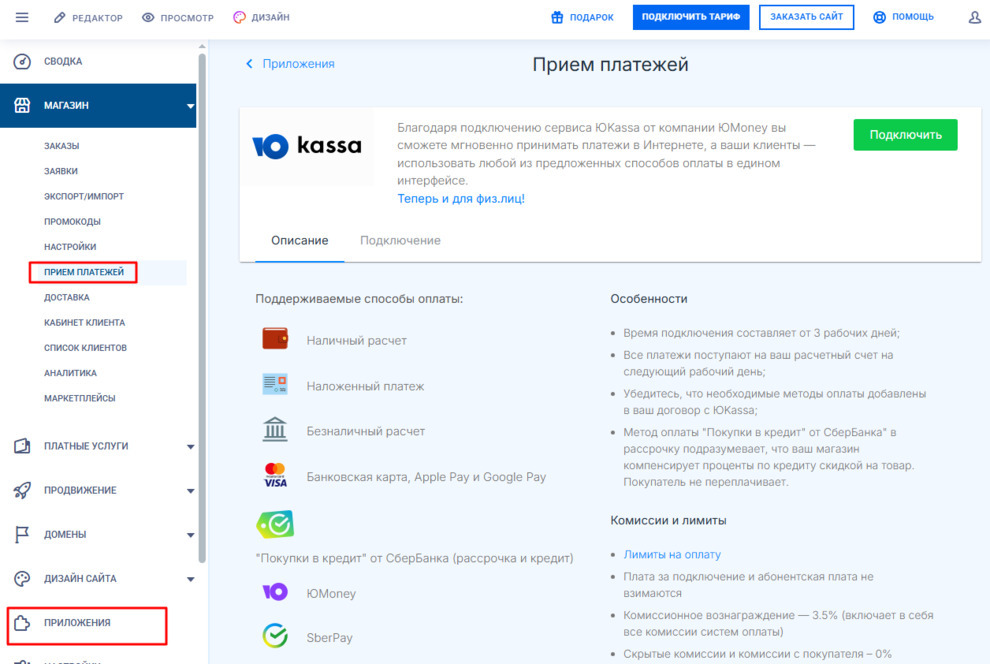Open Экспорт/Импорт in the sidebar
990x664 pixels.
click(84, 196)
